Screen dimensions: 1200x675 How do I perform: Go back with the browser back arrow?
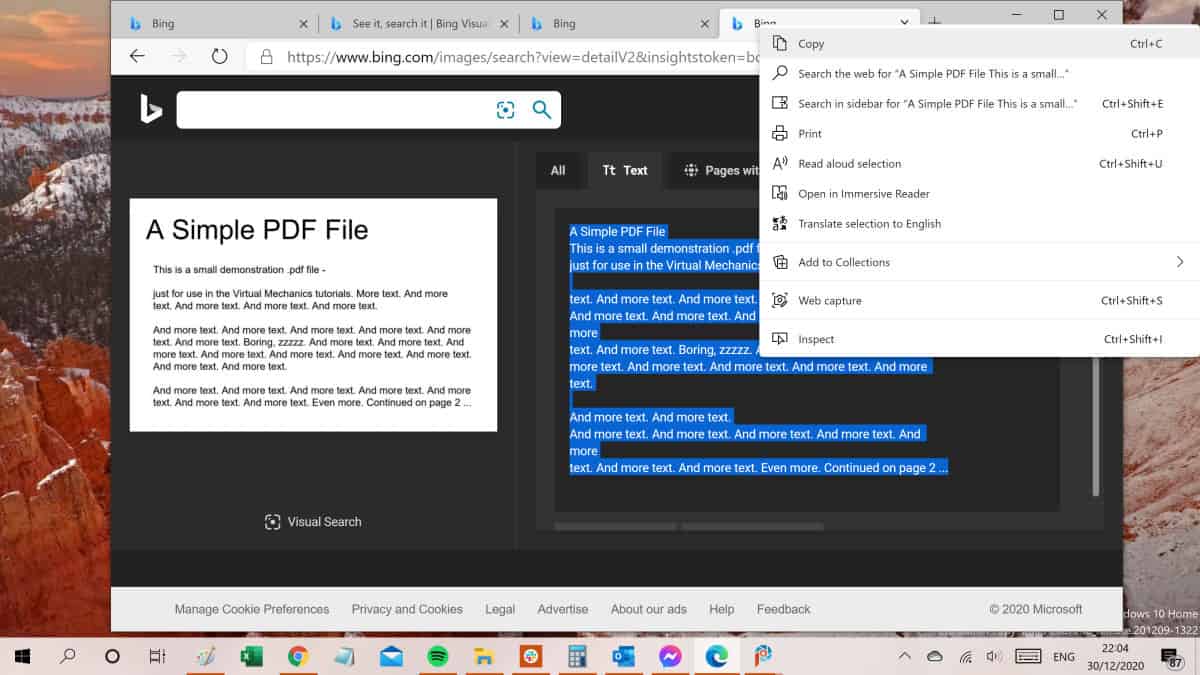138,57
